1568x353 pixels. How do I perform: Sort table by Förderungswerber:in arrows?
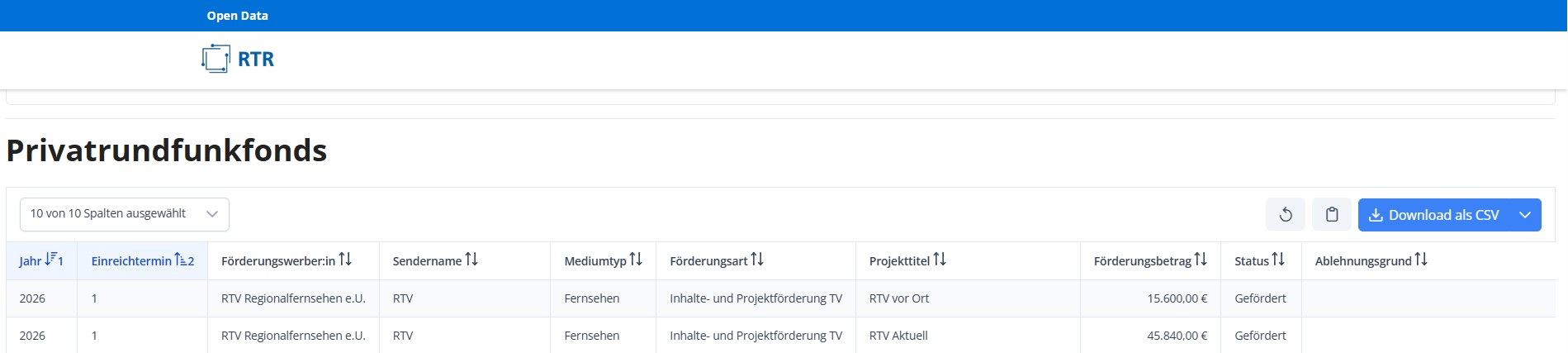pyautogui.click(x=345, y=260)
